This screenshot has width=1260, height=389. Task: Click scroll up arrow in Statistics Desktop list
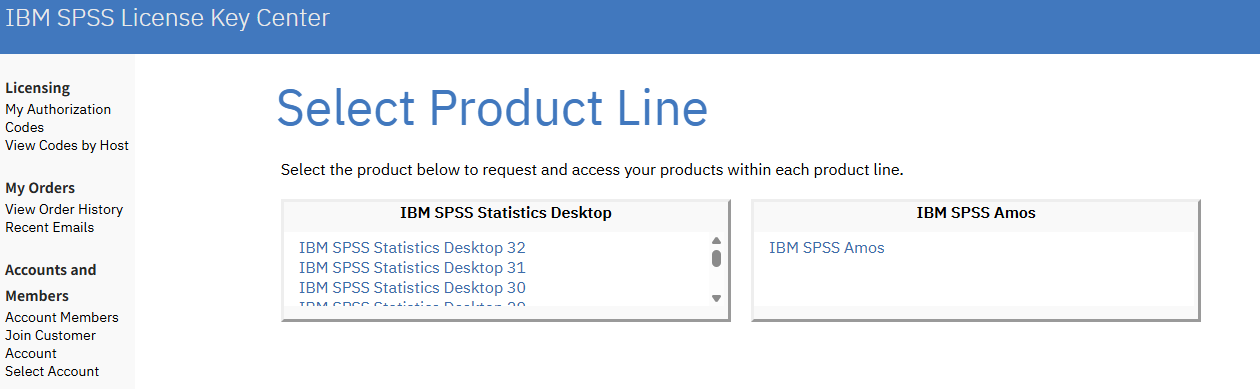coord(716,240)
